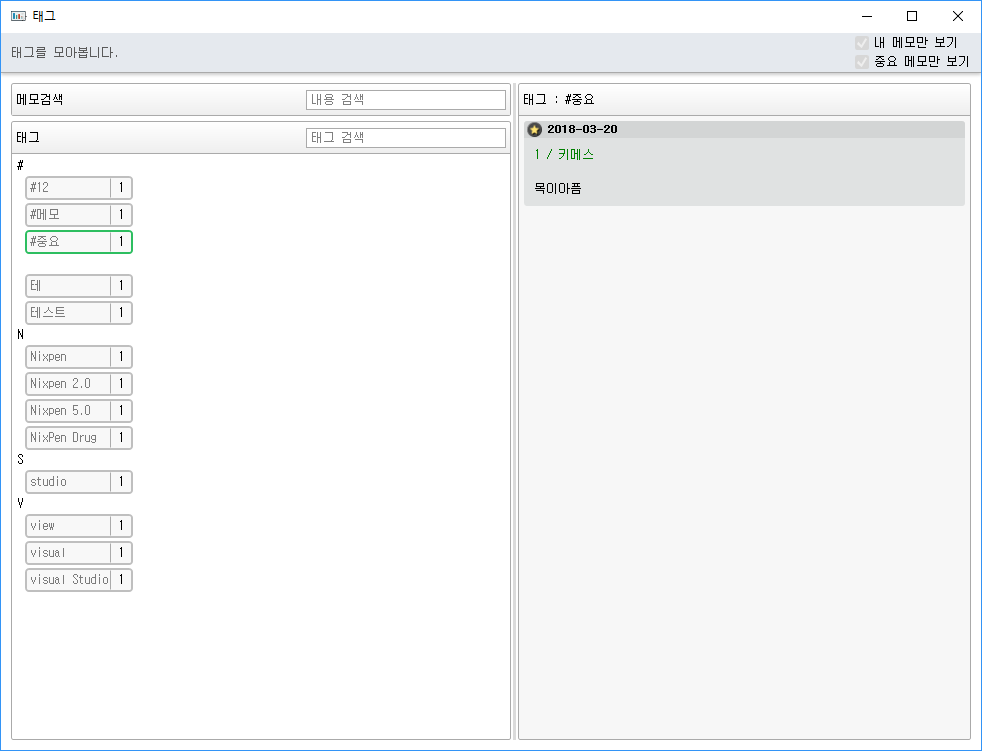
Task: Click the visual tag
Action: click(x=78, y=553)
